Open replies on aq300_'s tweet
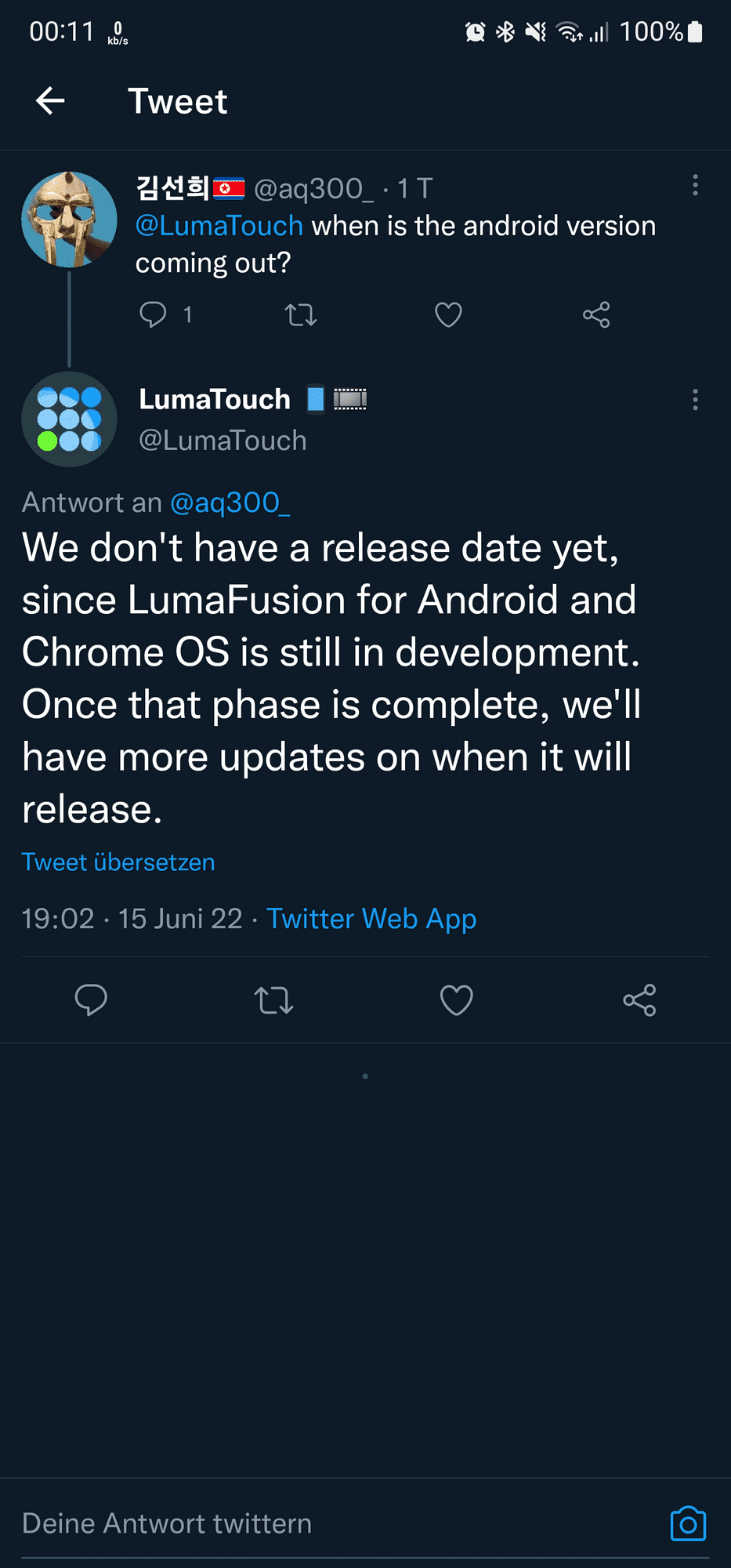The width and height of the screenshot is (731, 1568). 153,314
